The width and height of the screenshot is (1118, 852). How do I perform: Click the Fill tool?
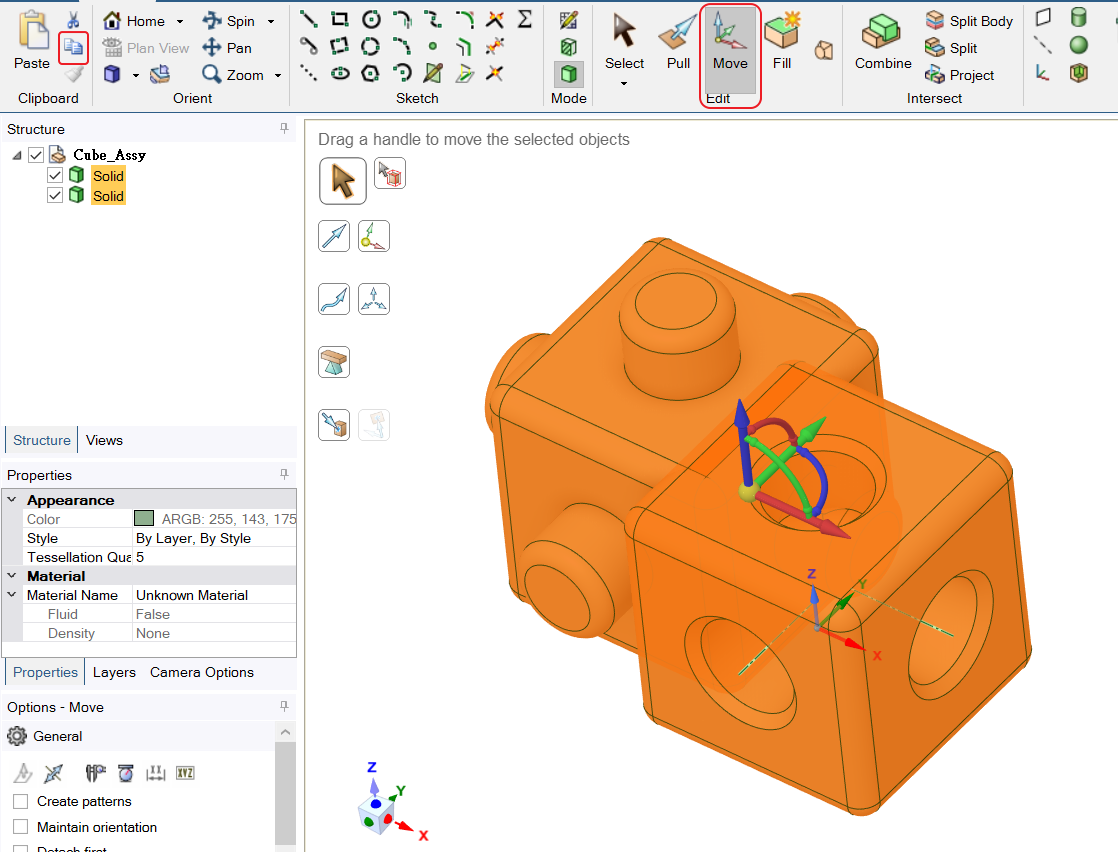coord(782,41)
